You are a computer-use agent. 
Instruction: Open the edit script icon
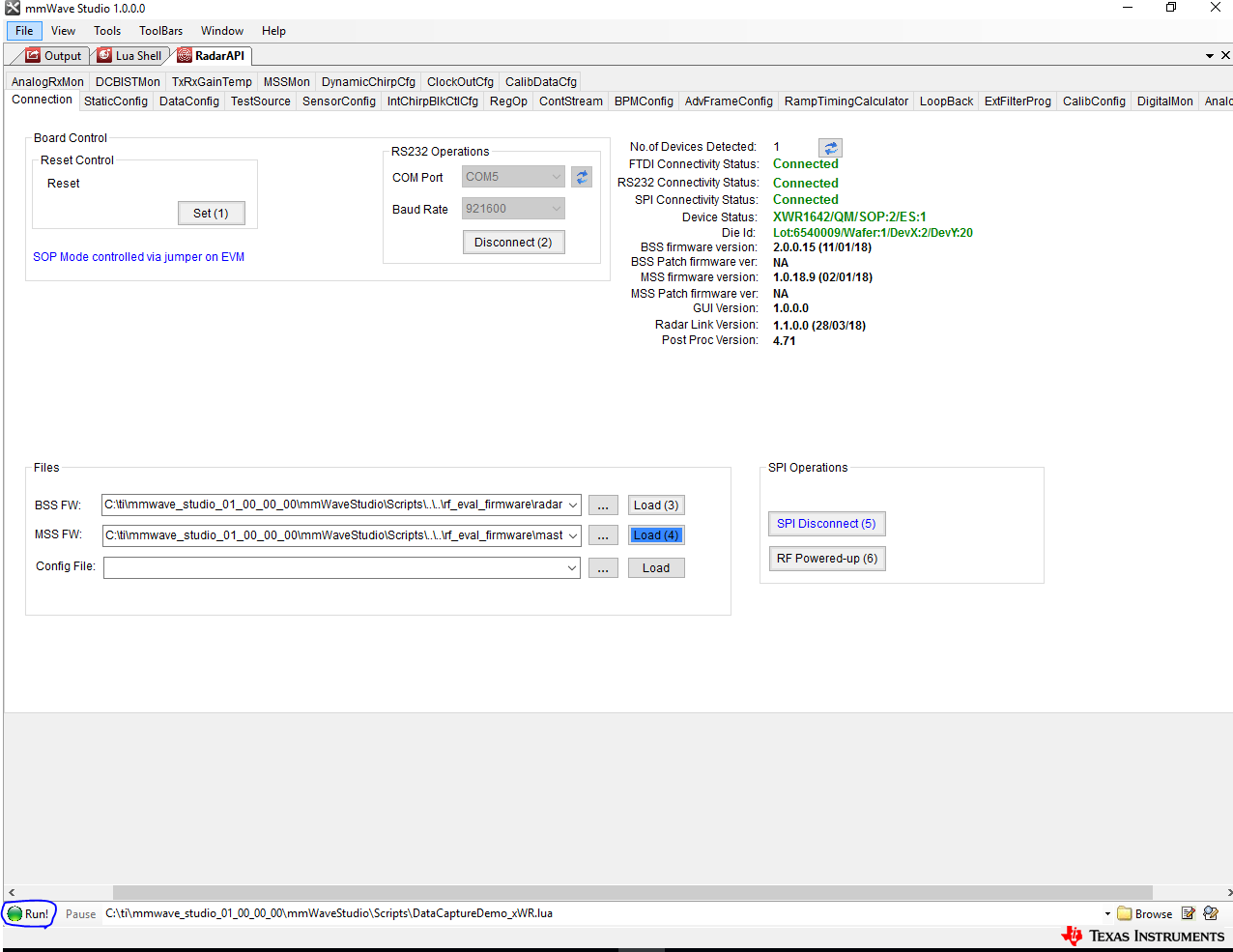pos(1189,913)
